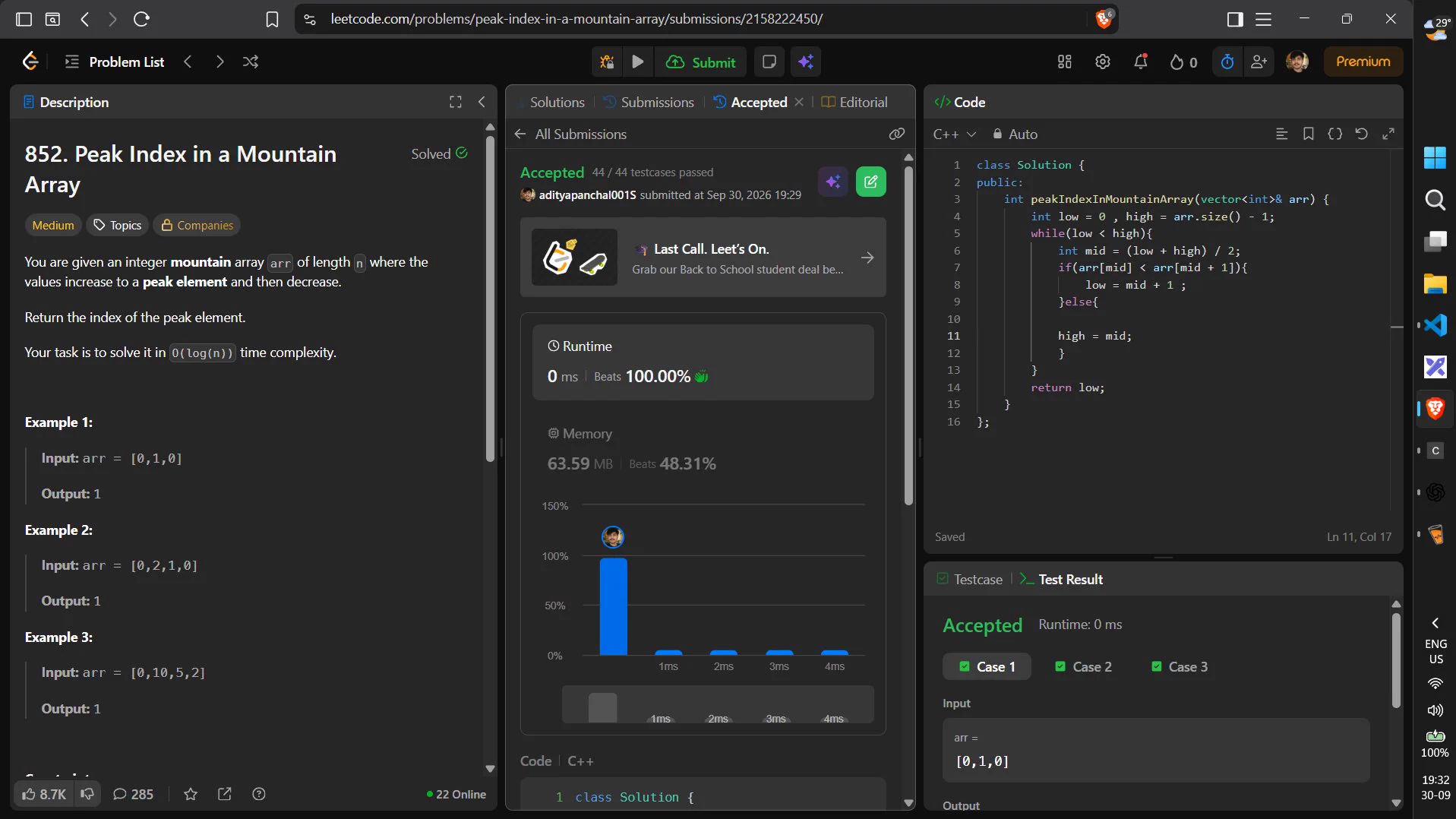Viewport: 1456px width, 819px height.
Task: Click the description panel scrollbar
Action: (490, 300)
